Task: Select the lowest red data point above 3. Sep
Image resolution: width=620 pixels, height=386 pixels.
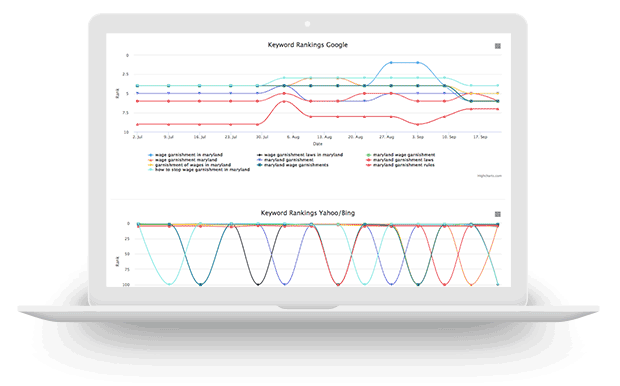Action: pyautogui.click(x=418, y=124)
